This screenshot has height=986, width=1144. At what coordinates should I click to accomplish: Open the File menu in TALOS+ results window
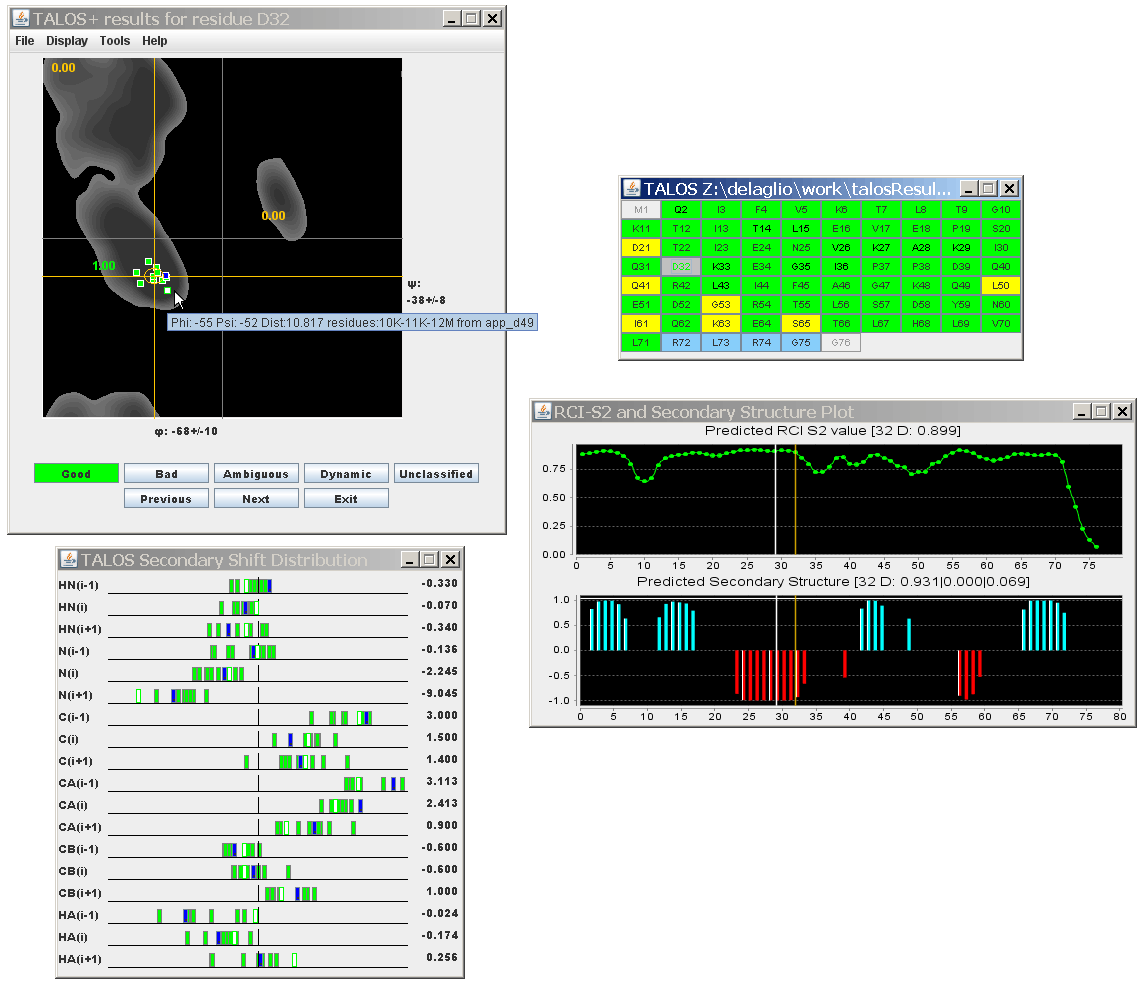point(25,41)
